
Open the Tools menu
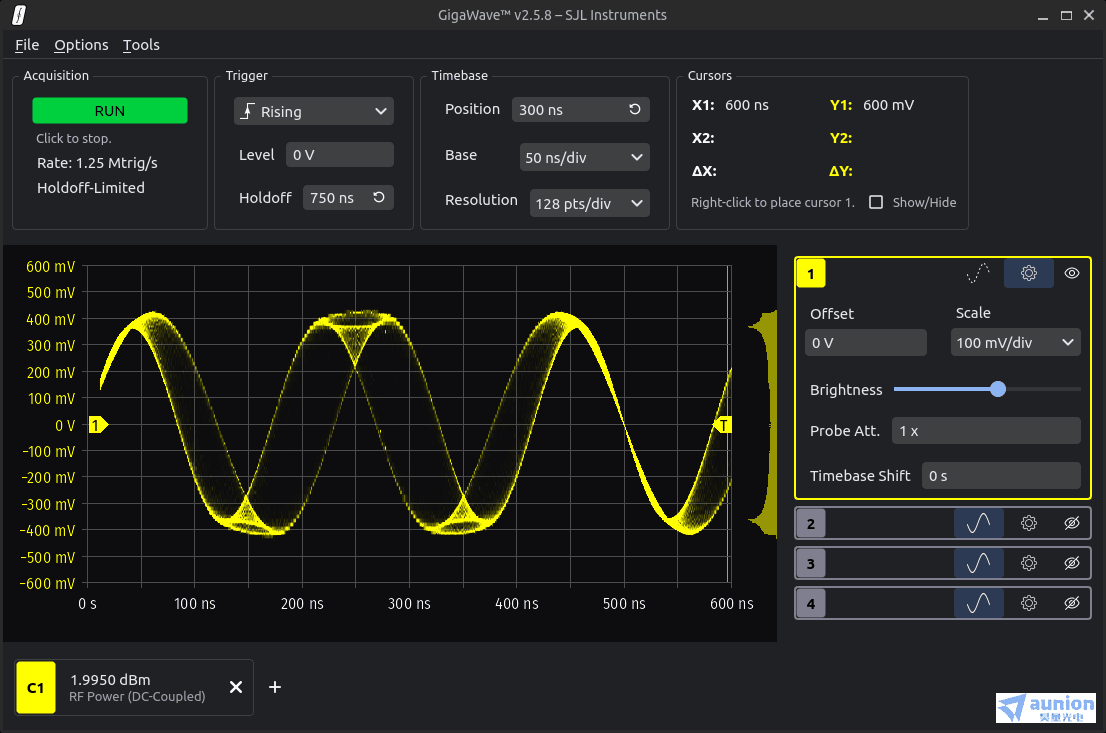tap(141, 45)
